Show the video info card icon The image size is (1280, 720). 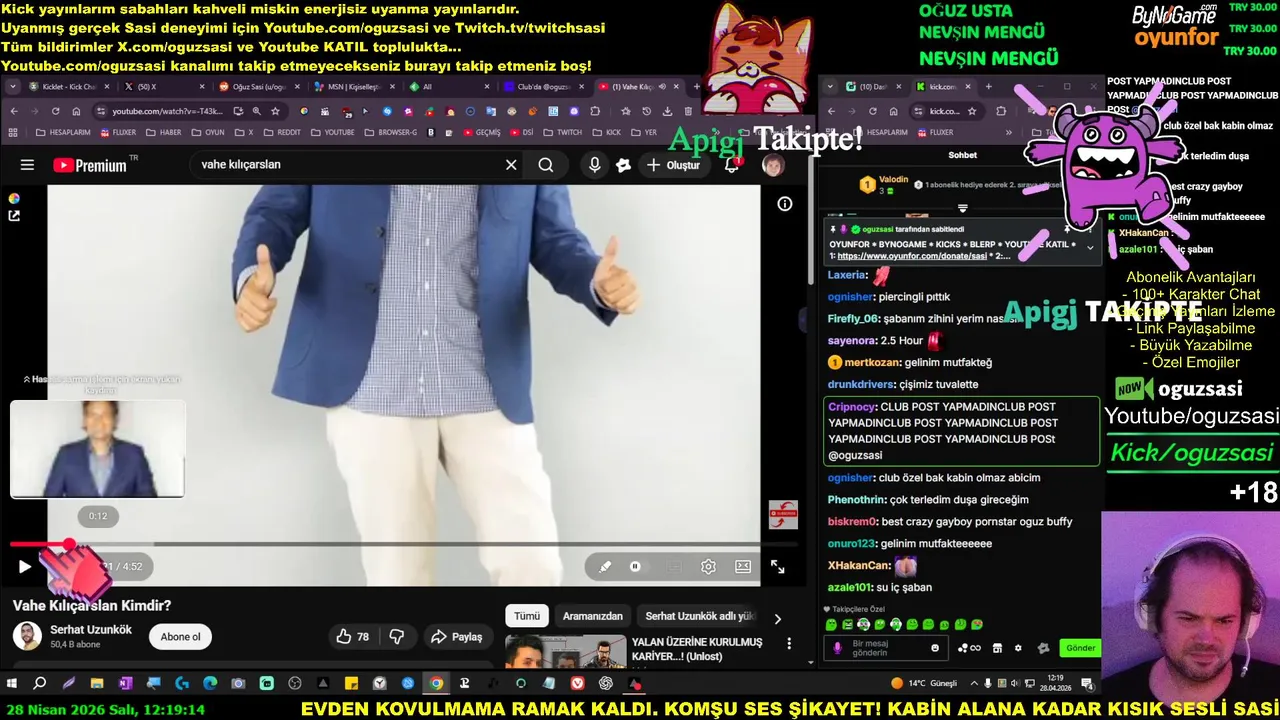[x=785, y=204]
